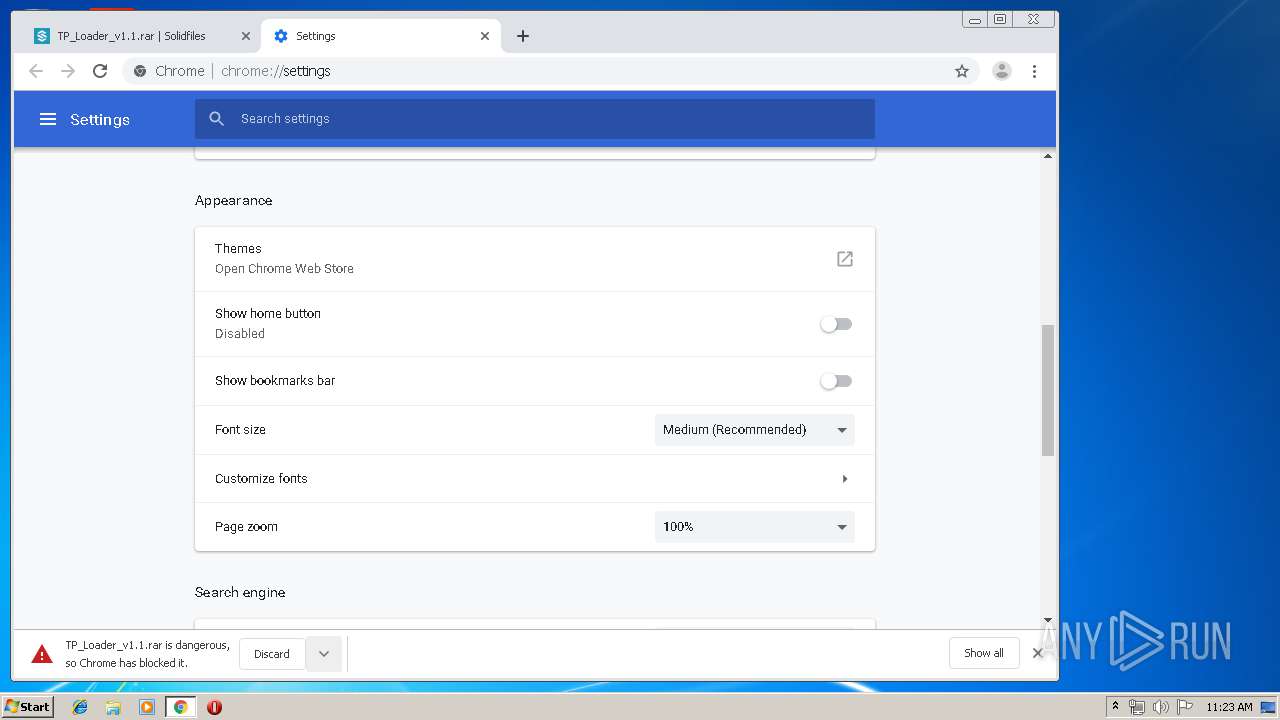Viewport: 1280px width, 720px height.
Task: Click Chrome icon in taskbar
Action: click(x=180, y=707)
